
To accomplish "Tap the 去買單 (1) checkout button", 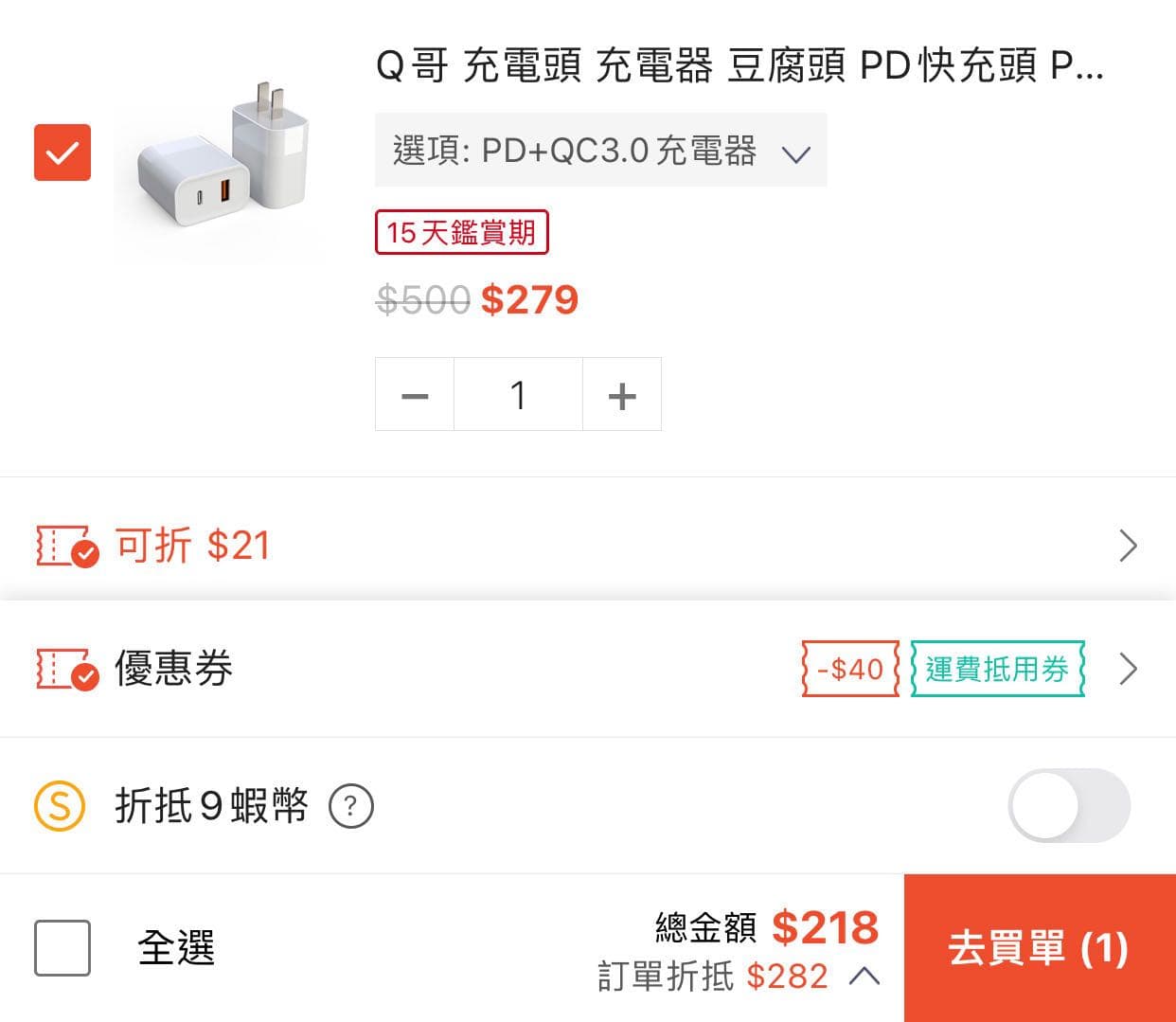I will [1039, 947].
